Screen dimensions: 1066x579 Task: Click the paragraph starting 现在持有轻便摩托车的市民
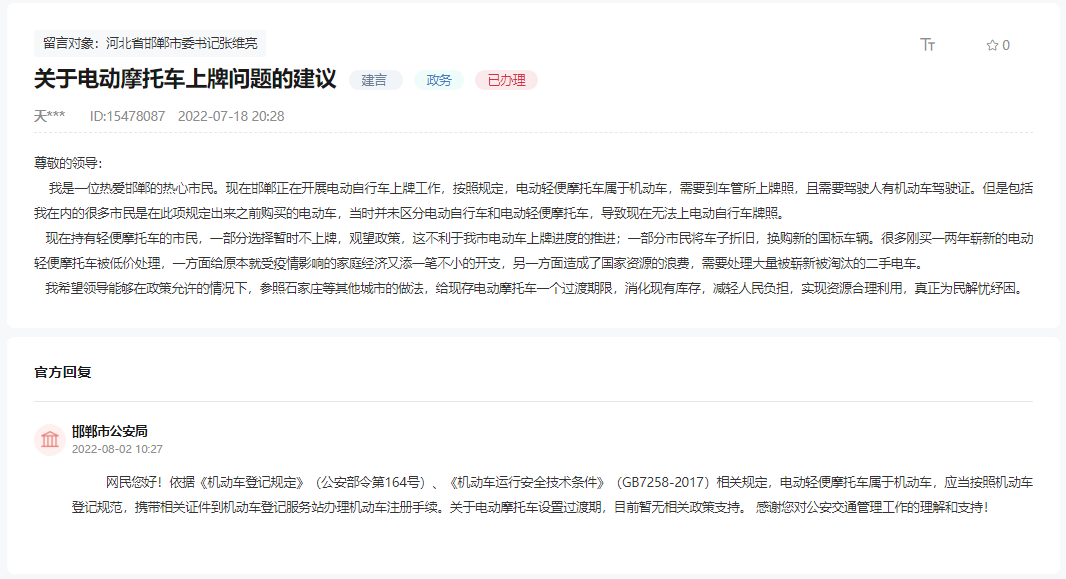[534, 251]
